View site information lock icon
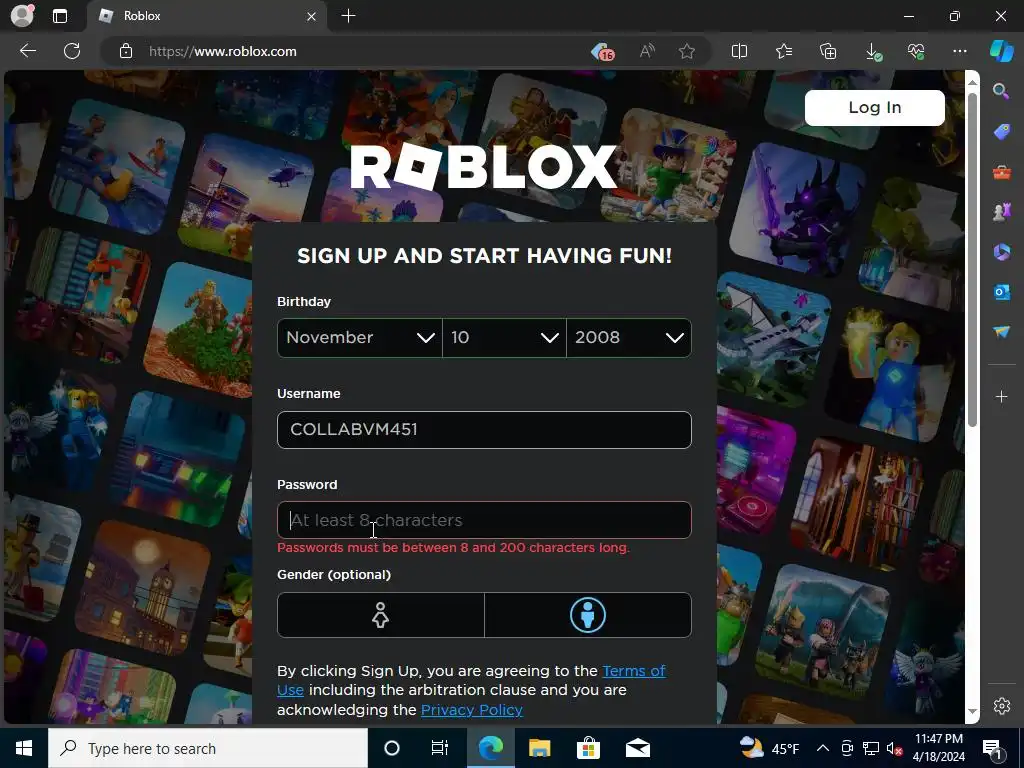Image resolution: width=1024 pixels, height=768 pixels. pyautogui.click(x=126, y=51)
